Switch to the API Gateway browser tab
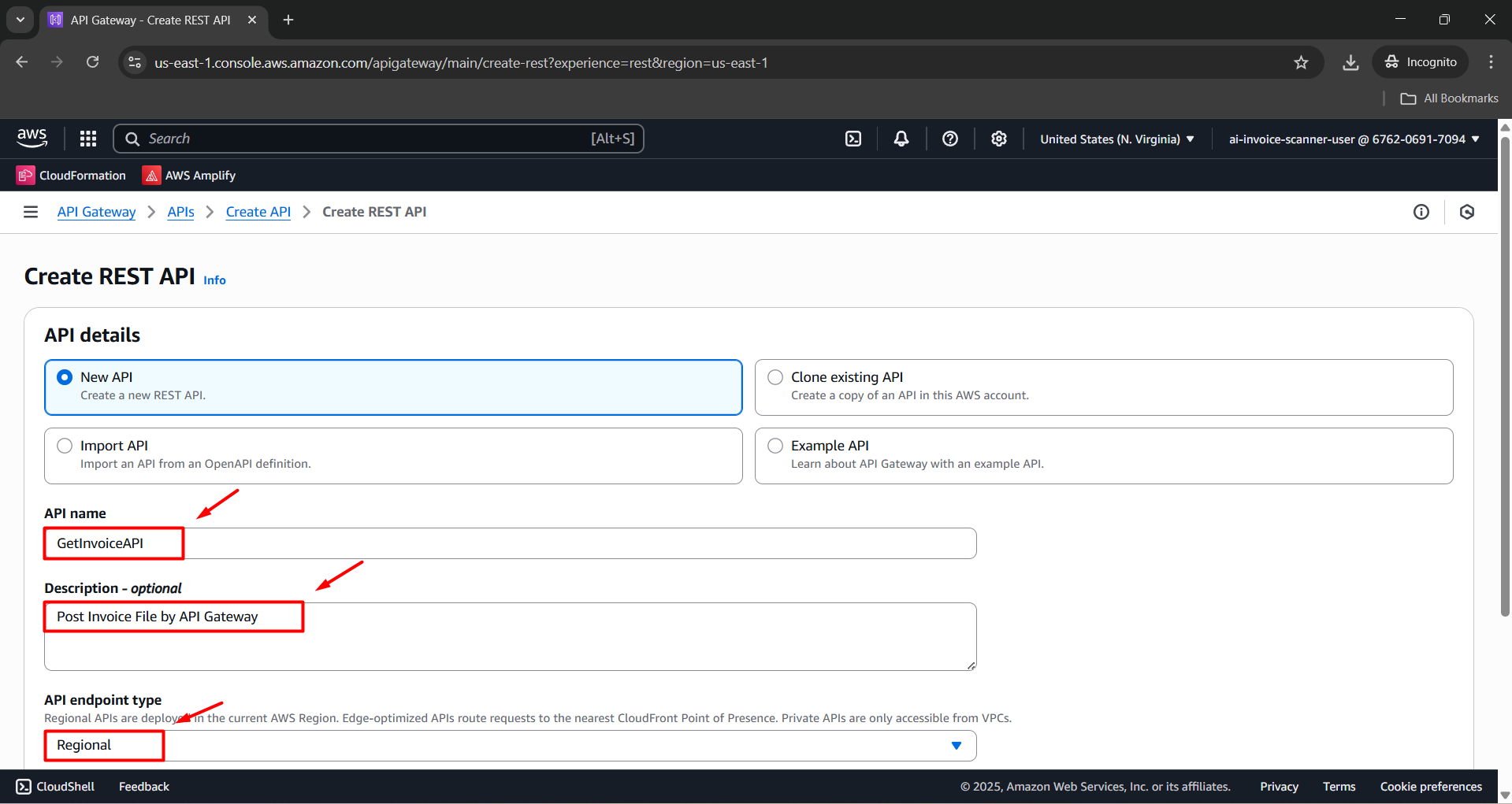 tap(150, 20)
